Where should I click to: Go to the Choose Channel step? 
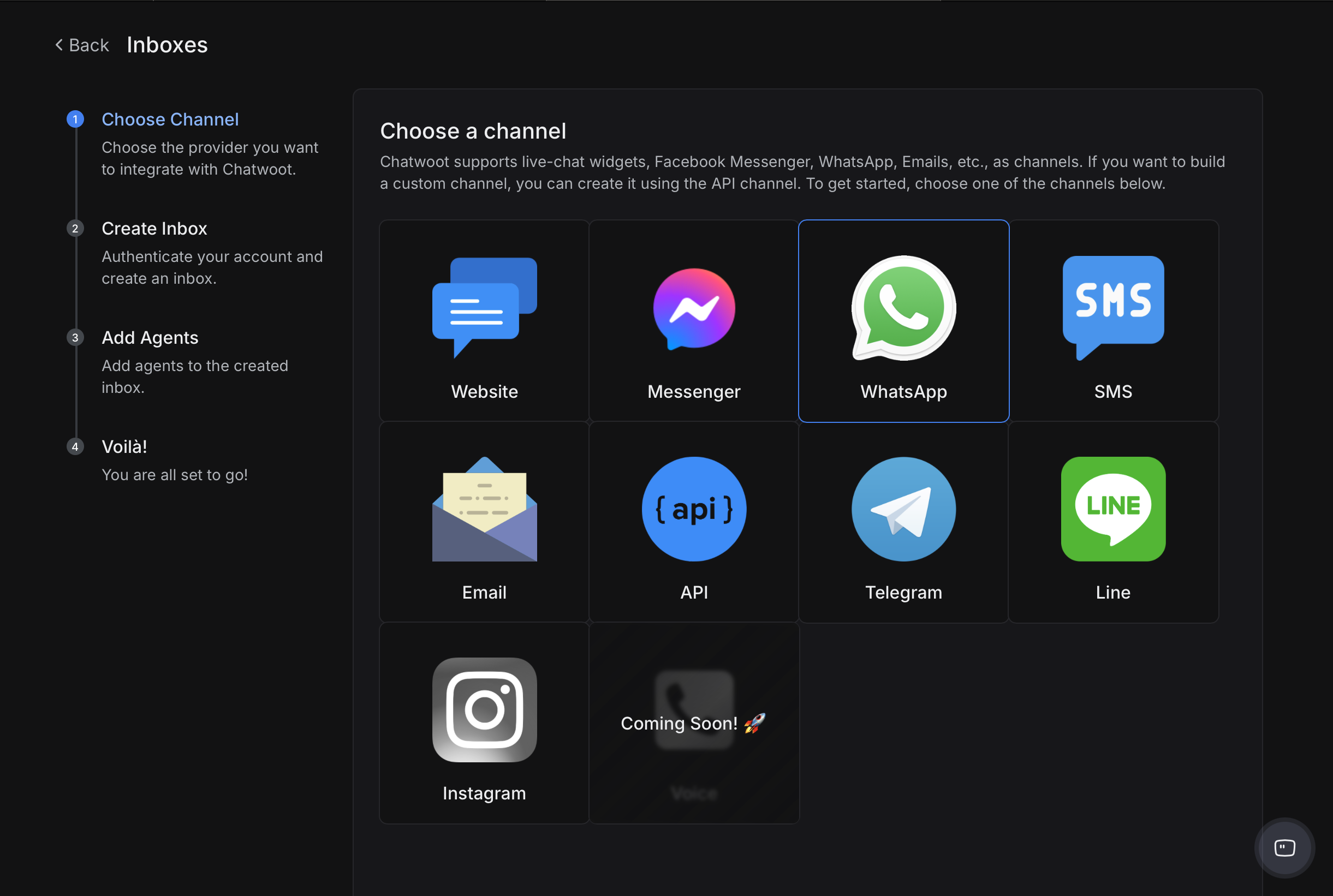click(x=170, y=119)
